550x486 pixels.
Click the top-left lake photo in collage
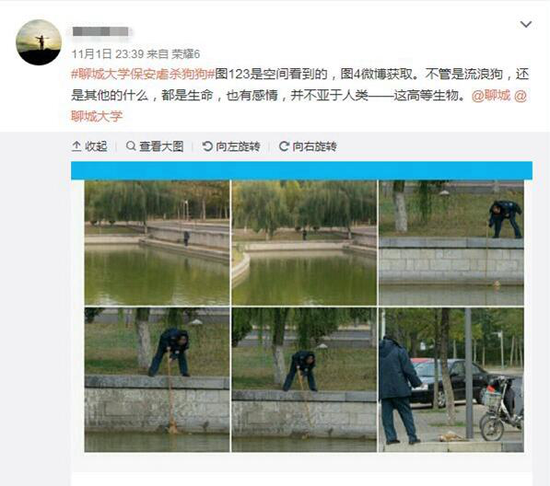(x=157, y=243)
